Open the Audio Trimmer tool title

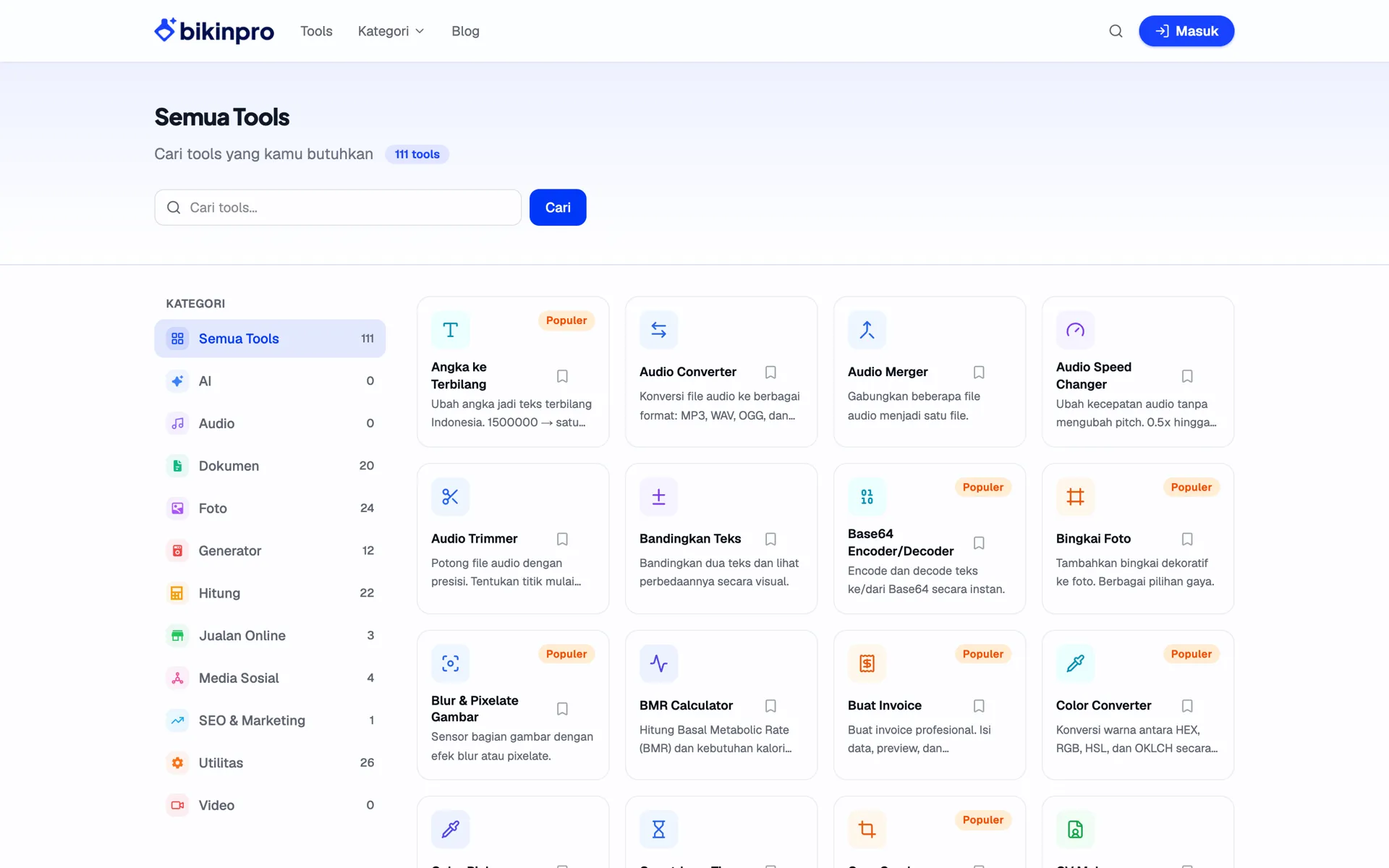474,539
